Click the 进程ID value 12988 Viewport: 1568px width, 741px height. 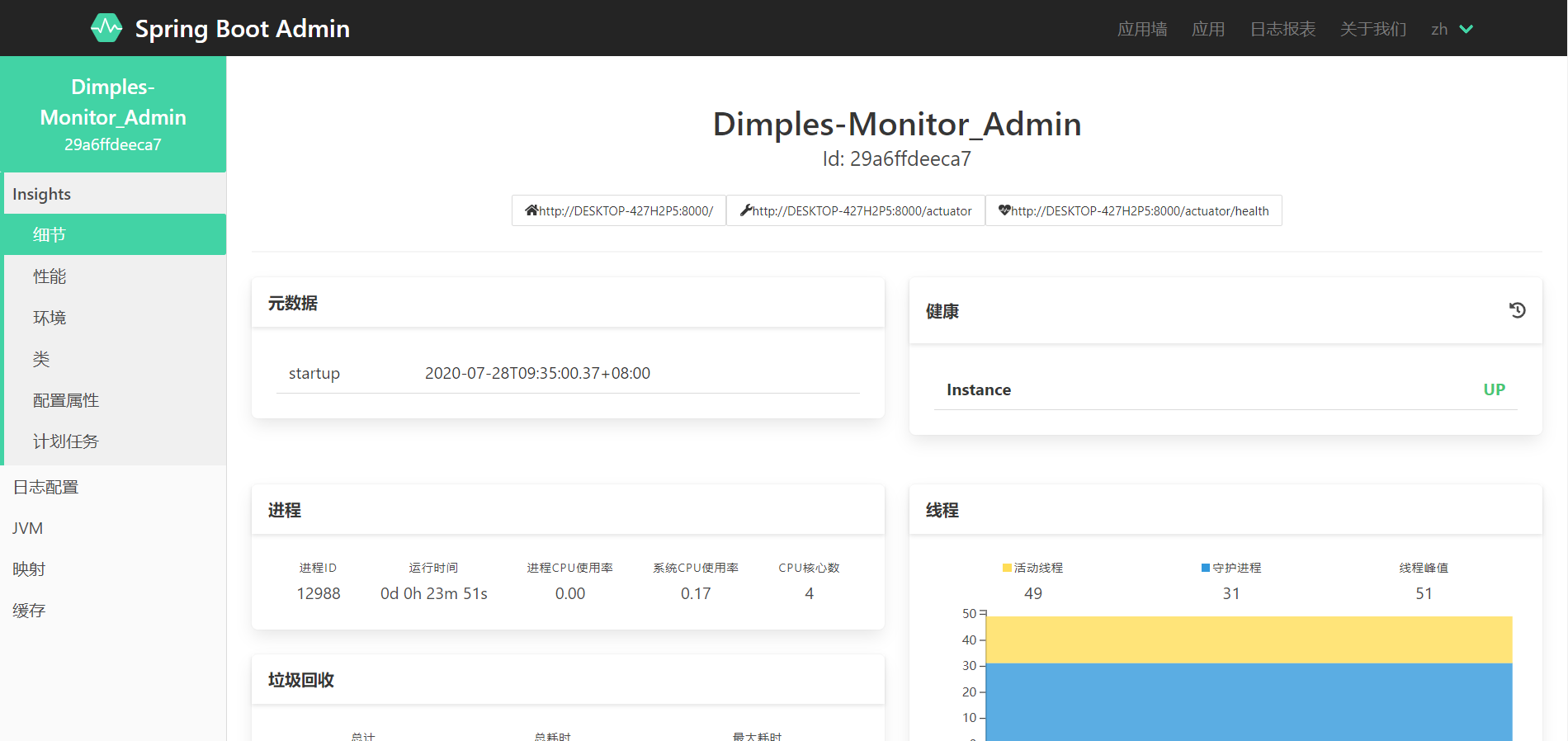click(x=319, y=593)
